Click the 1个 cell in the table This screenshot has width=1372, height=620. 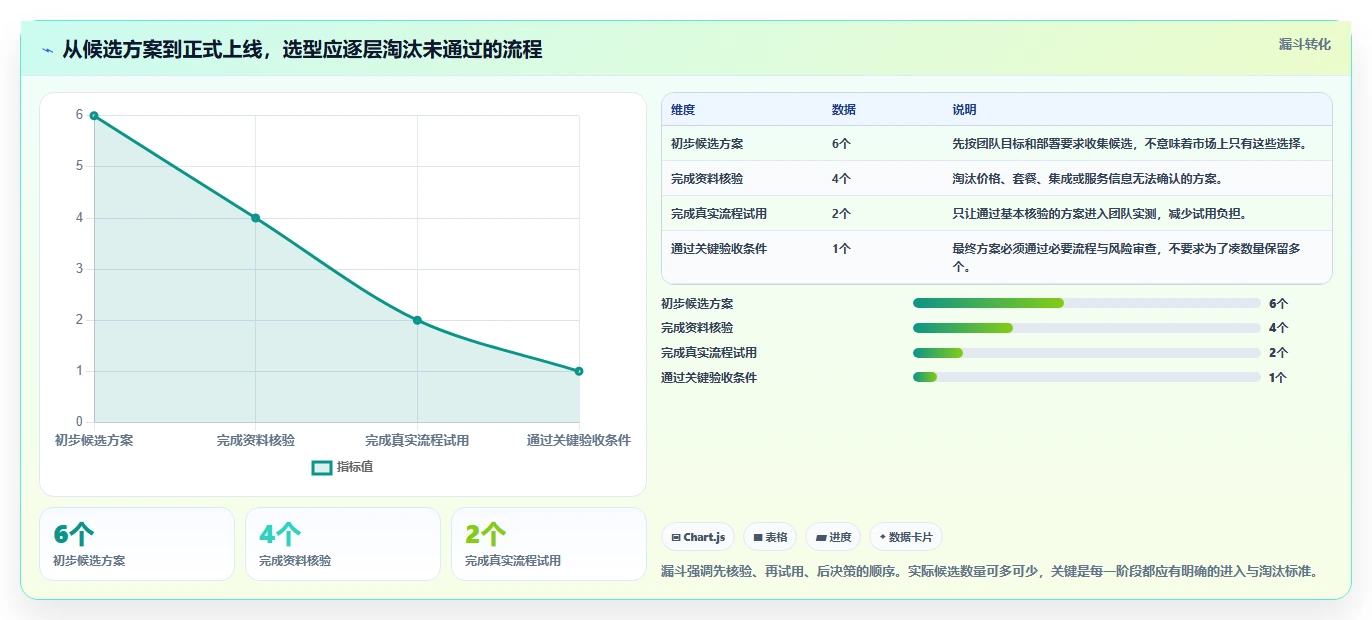click(x=841, y=249)
